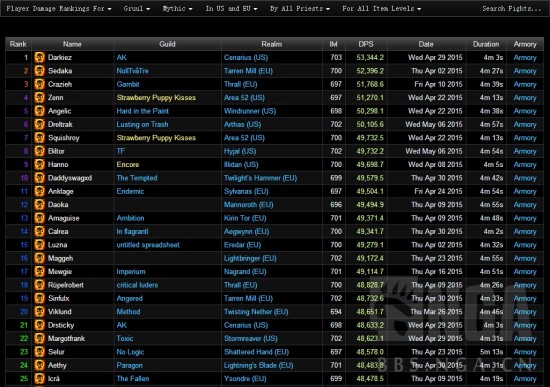The width and height of the screenshot is (550, 387).
Task: Open the Stormreaver (US) realm link
Action: click(250, 339)
